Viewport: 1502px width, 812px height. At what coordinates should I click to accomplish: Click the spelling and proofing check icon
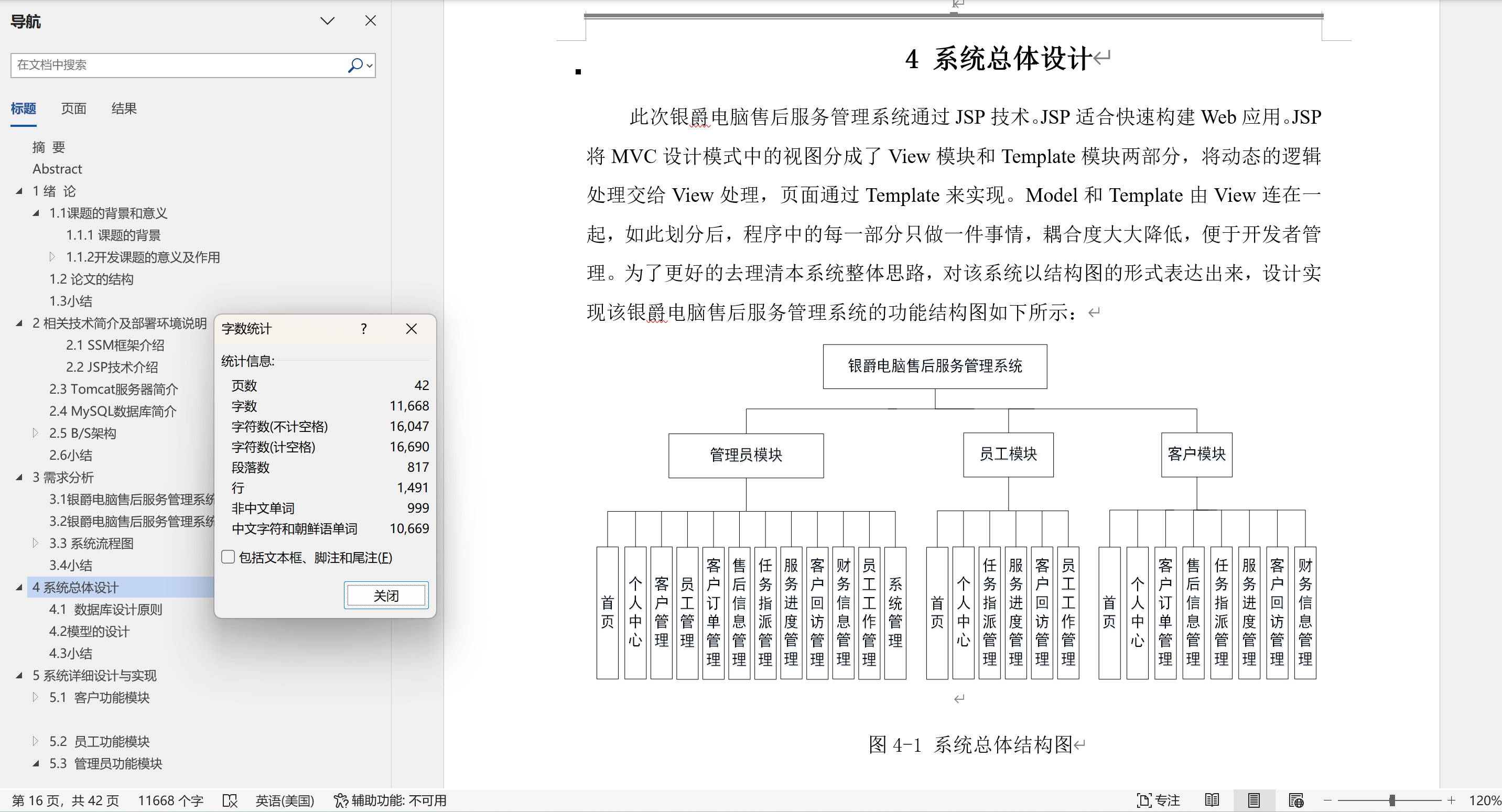click(x=230, y=800)
